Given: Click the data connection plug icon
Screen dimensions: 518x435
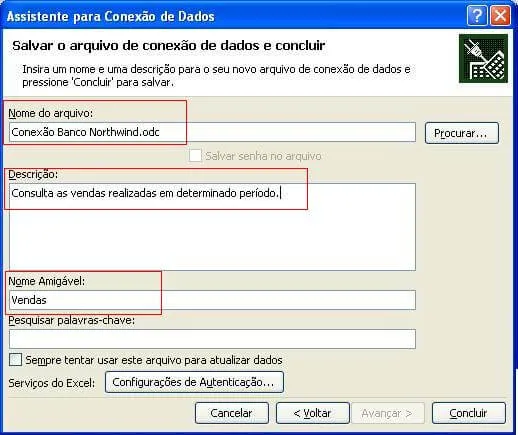Looking at the screenshot, I should coord(483,59).
